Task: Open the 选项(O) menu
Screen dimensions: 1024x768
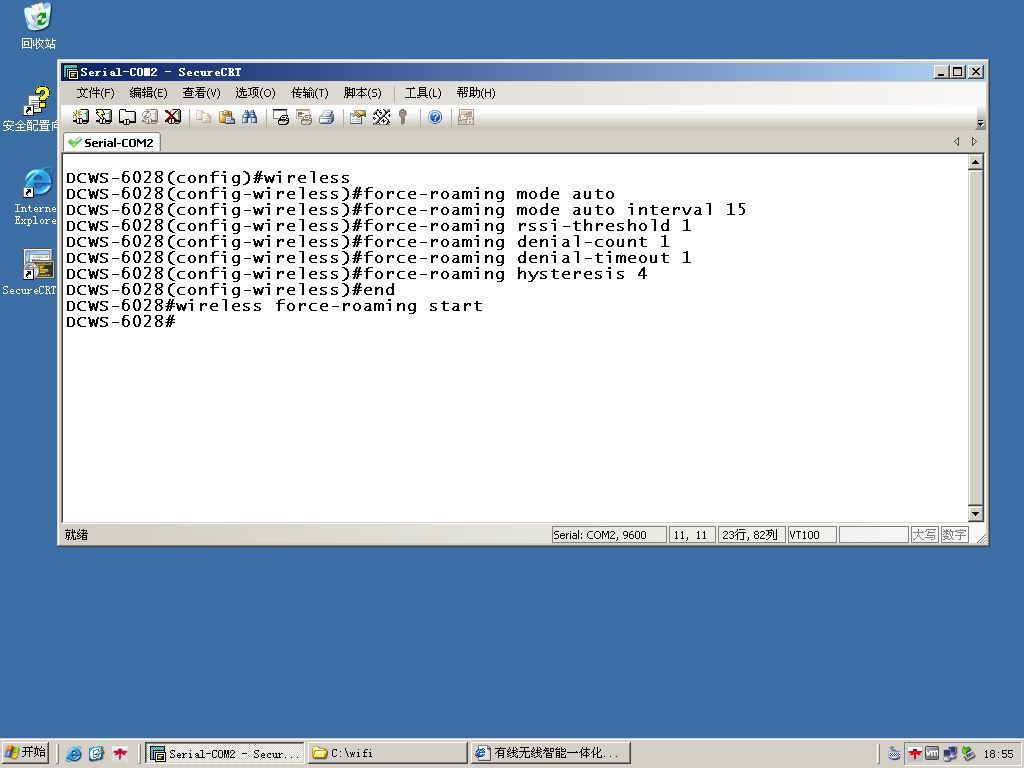Action: click(255, 93)
